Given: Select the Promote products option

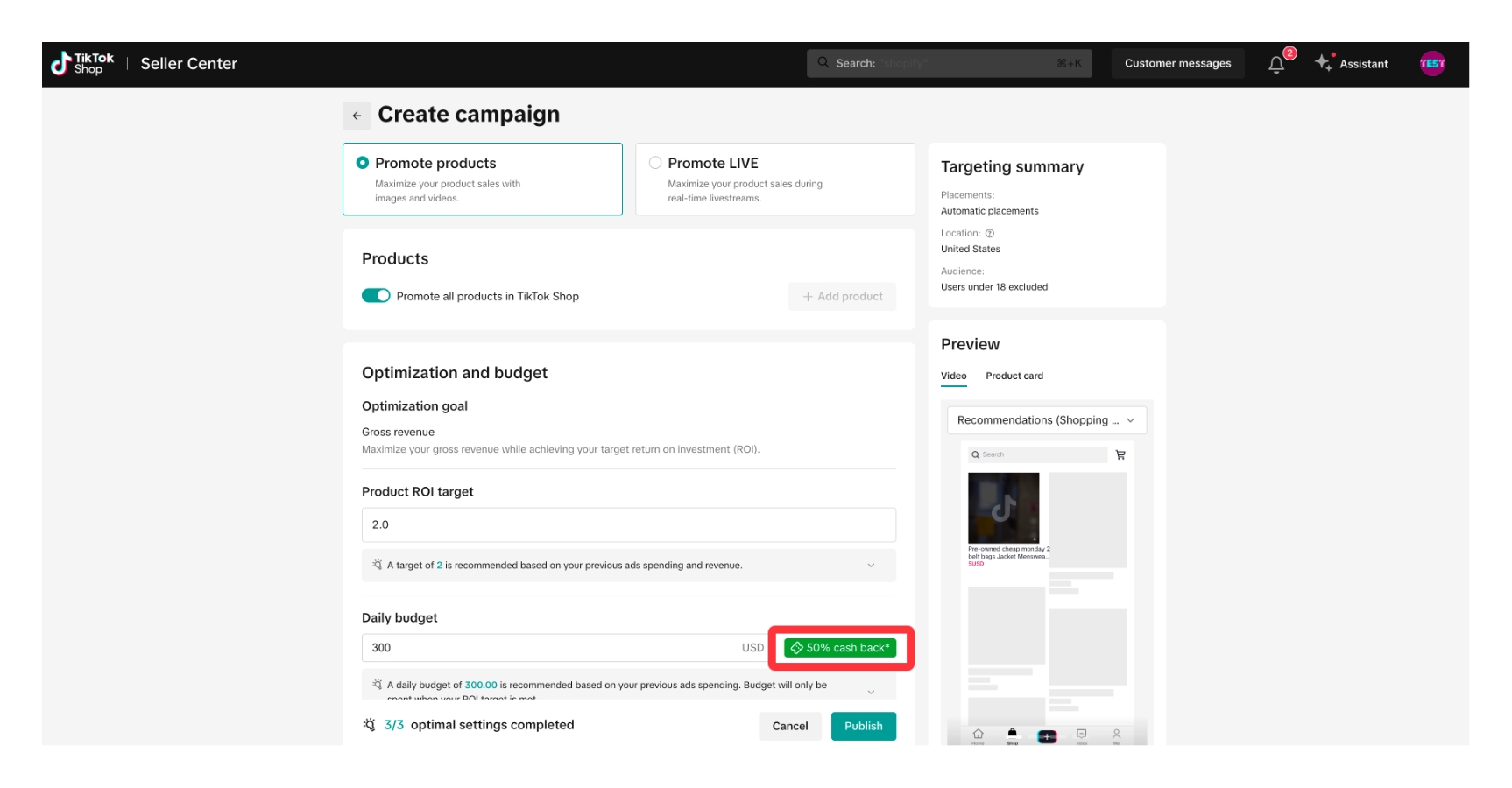Looking at the screenshot, I should [363, 163].
